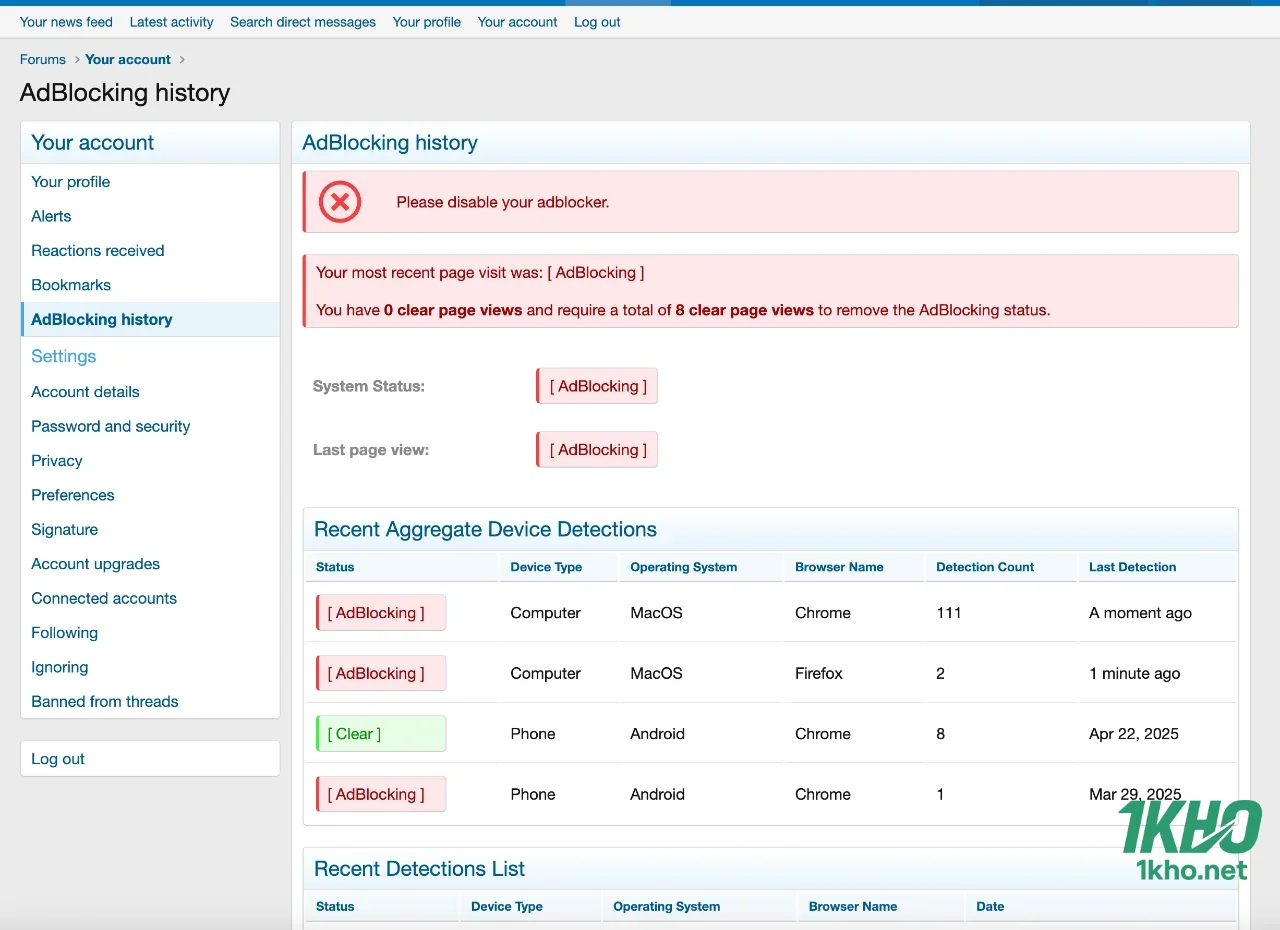Open Your news feed from the menu bar
1280x930 pixels.
(66, 21)
